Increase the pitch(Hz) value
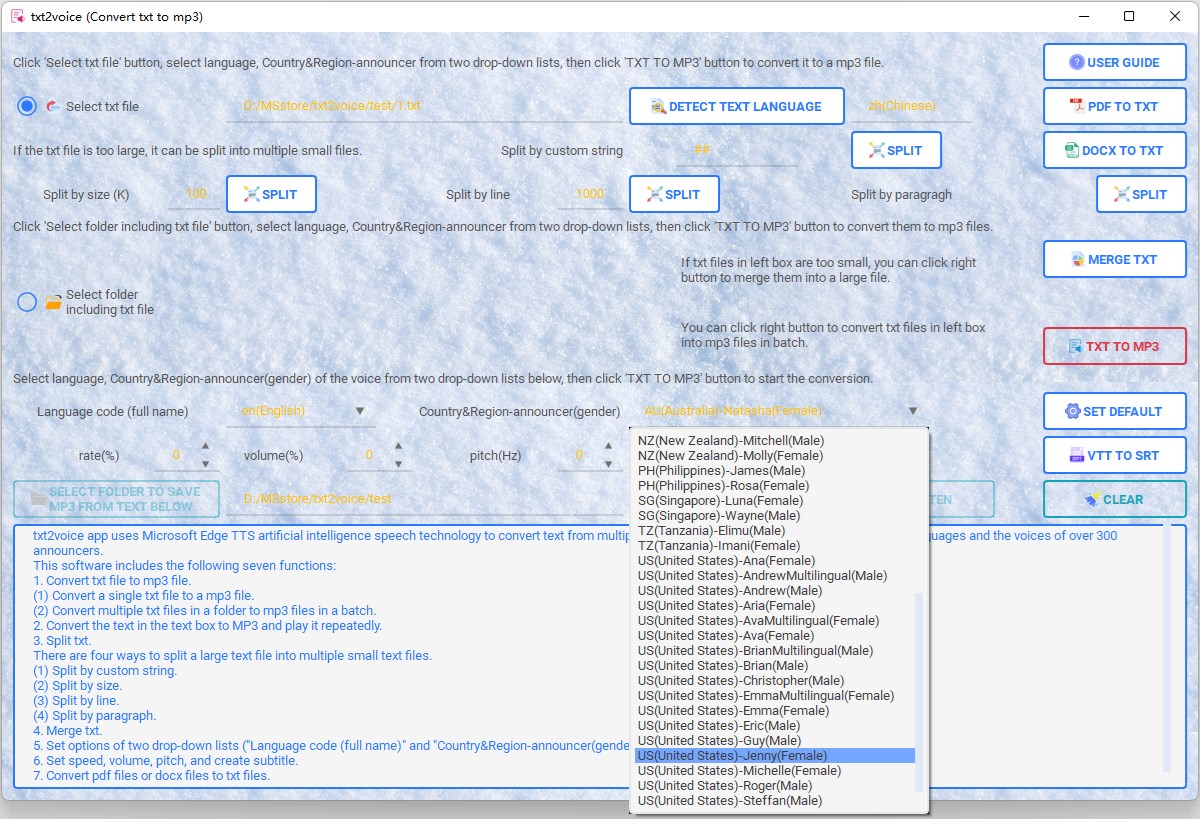This screenshot has height=819, width=1200. coord(607,447)
